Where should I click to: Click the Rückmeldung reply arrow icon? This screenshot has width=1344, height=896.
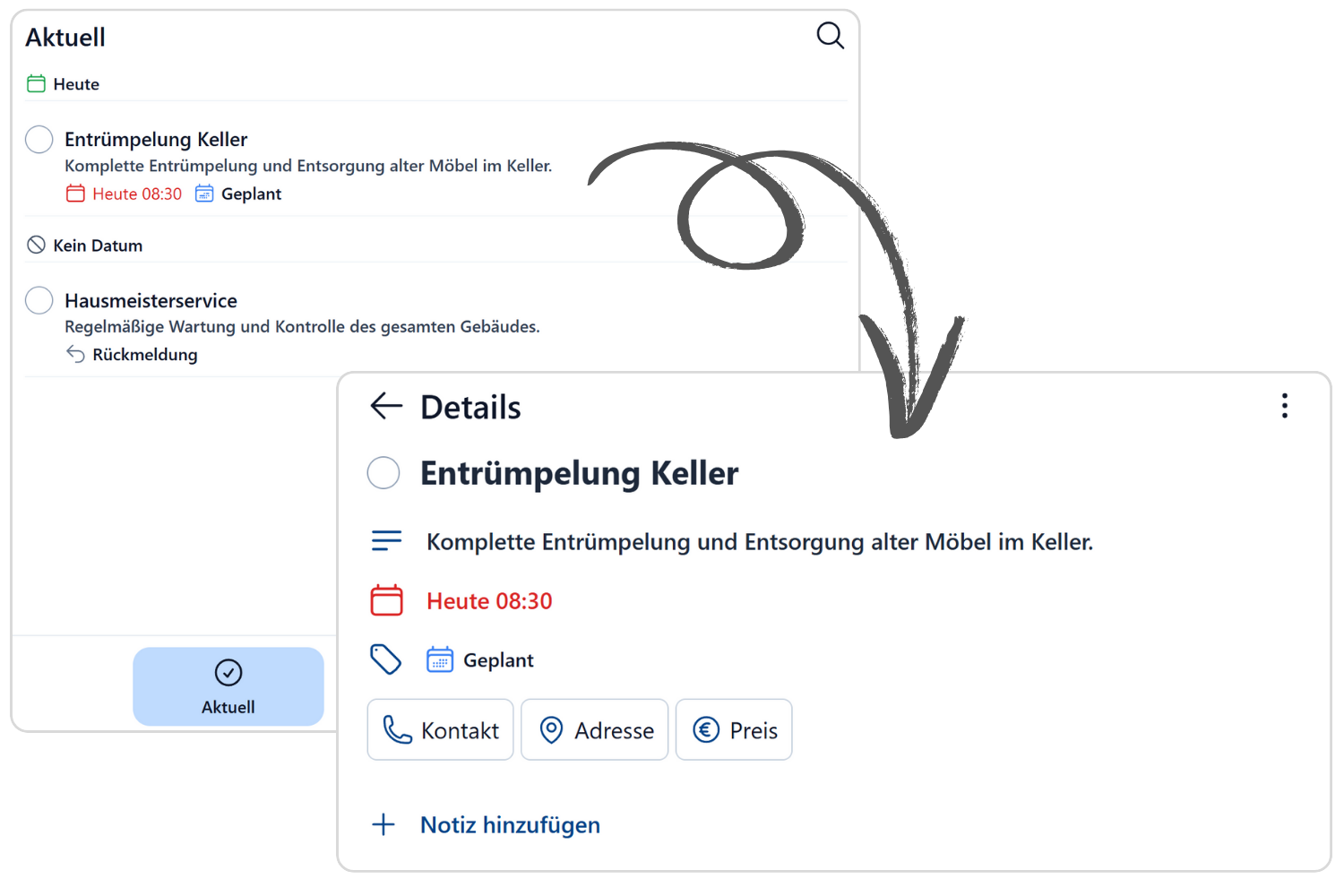pyautogui.click(x=75, y=354)
